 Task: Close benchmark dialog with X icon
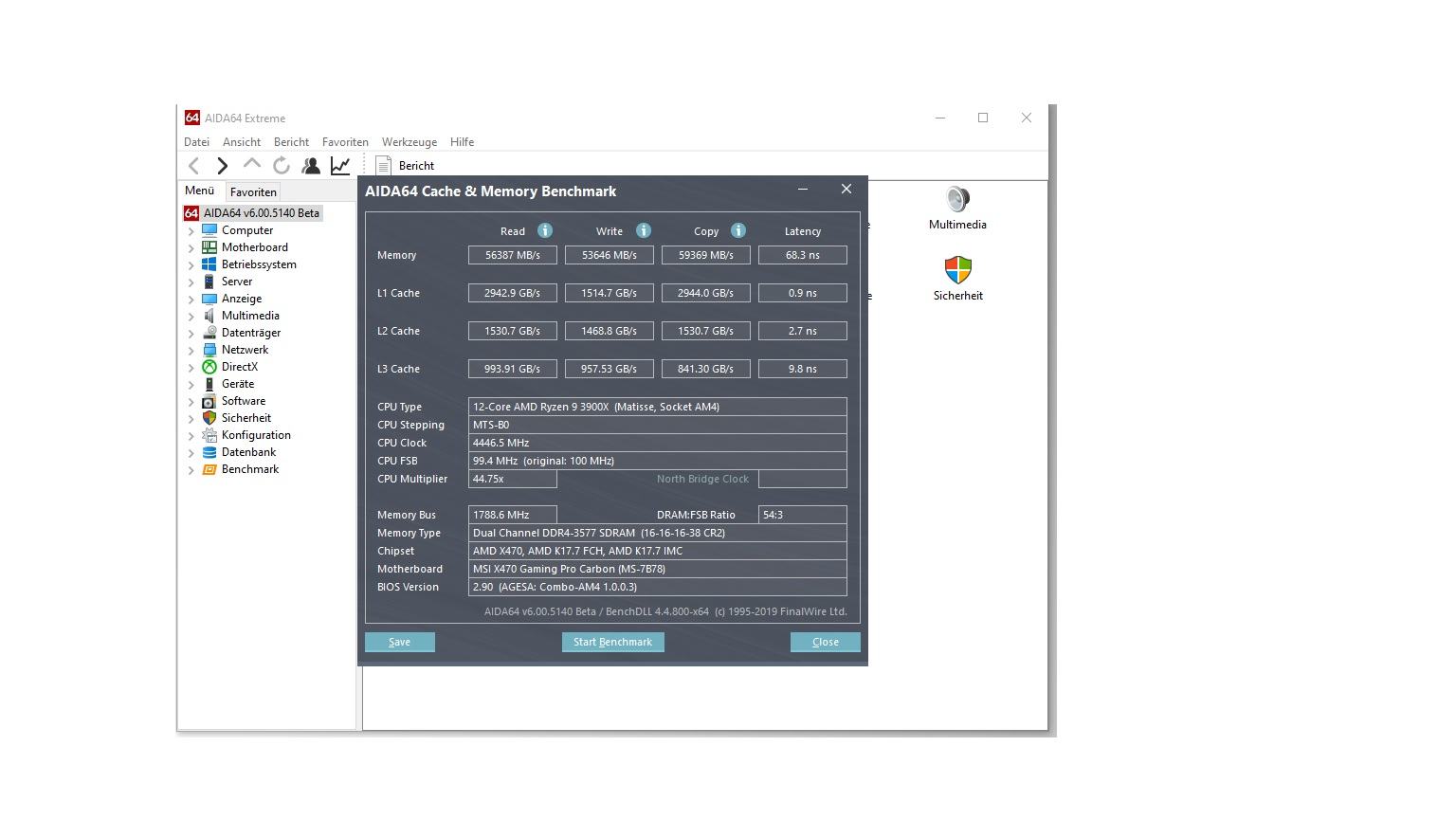pos(846,190)
